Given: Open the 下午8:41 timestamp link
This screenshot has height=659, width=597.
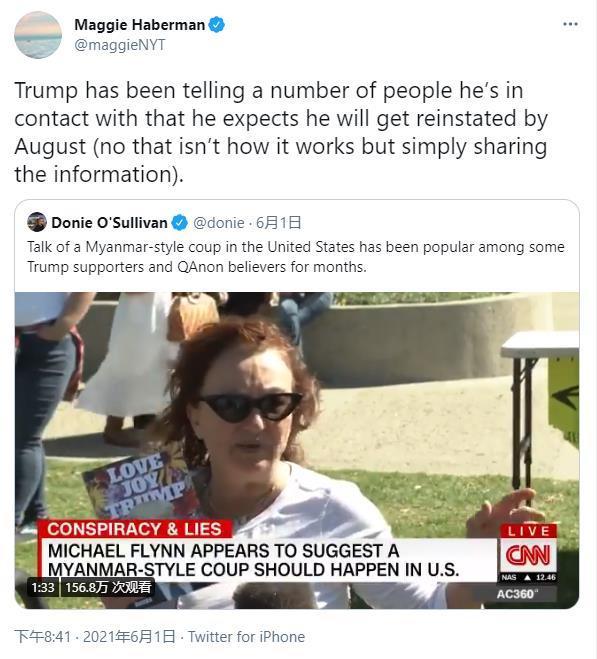Looking at the screenshot, I should (42, 637).
